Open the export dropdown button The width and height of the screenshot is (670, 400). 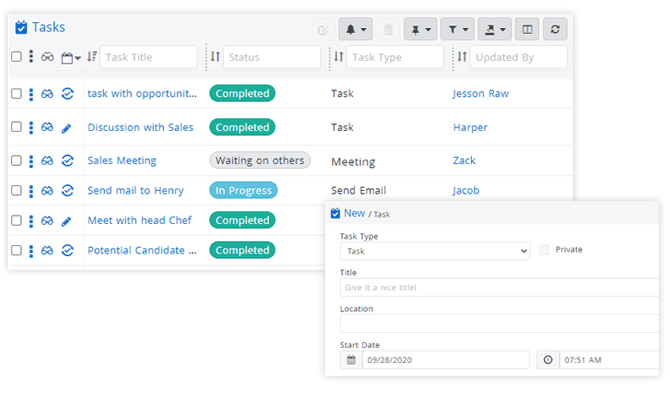pyautogui.click(x=495, y=29)
